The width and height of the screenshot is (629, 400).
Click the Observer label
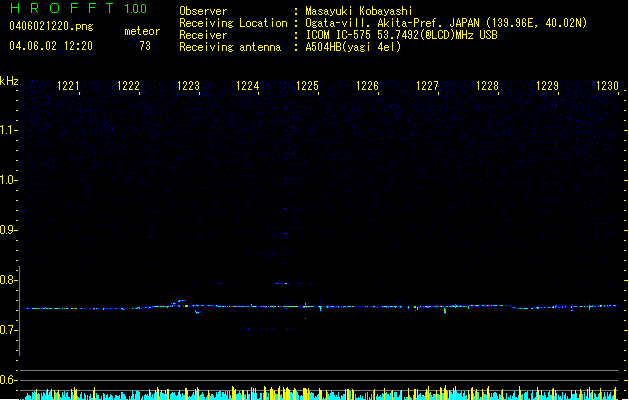pyautogui.click(x=203, y=11)
